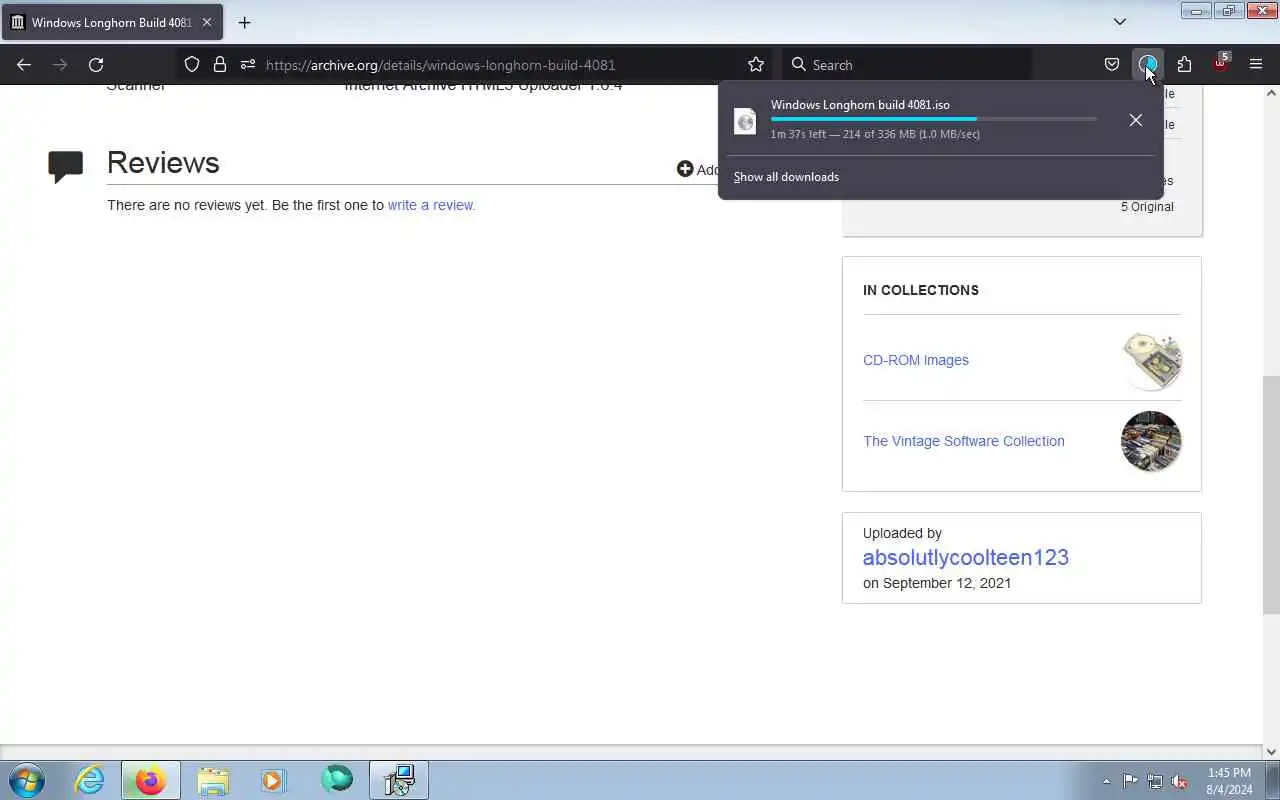Screen dimensions: 1280x800
Task: View uploader absolutlycoolteen123 profile
Action: point(966,557)
